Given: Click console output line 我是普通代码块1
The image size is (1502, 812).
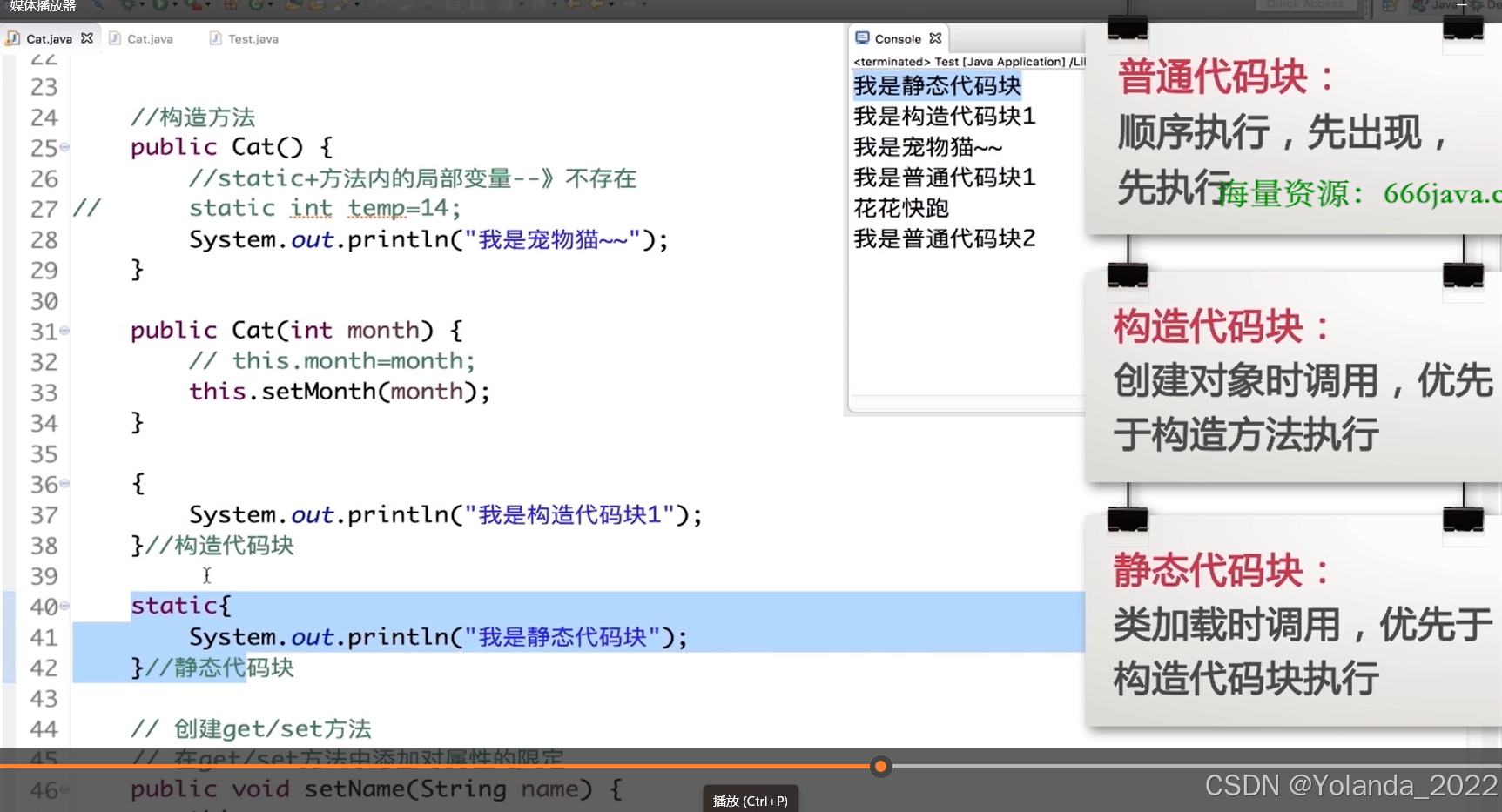Looking at the screenshot, I should 944,177.
